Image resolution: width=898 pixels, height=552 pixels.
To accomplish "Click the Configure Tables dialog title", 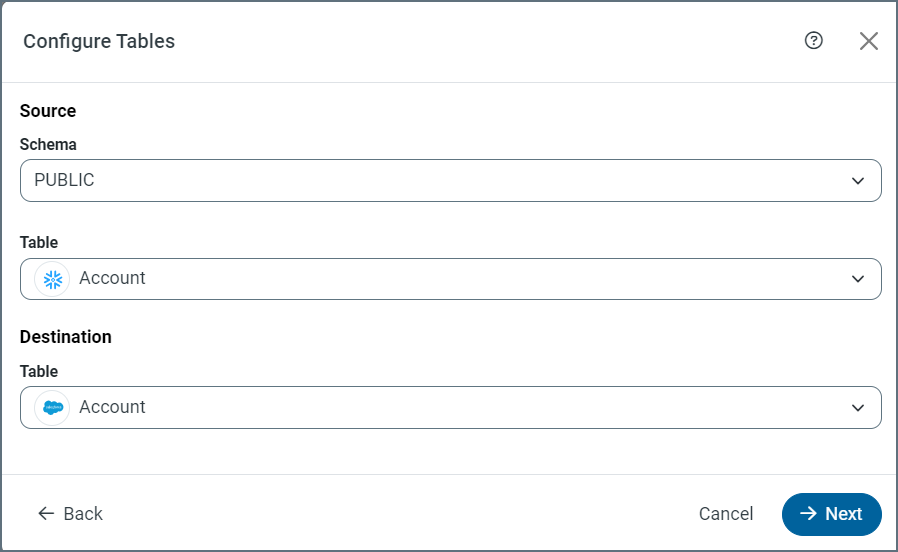I will point(99,42).
